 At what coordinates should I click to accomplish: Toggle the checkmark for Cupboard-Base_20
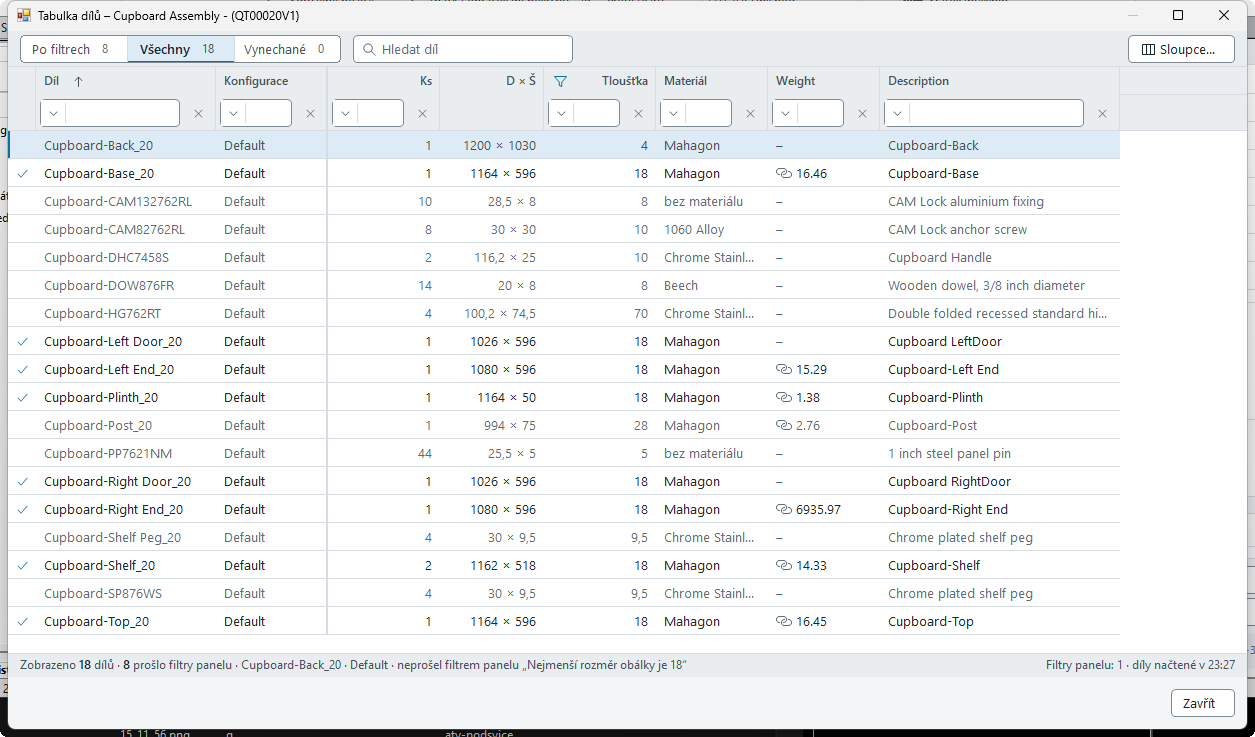coord(23,173)
